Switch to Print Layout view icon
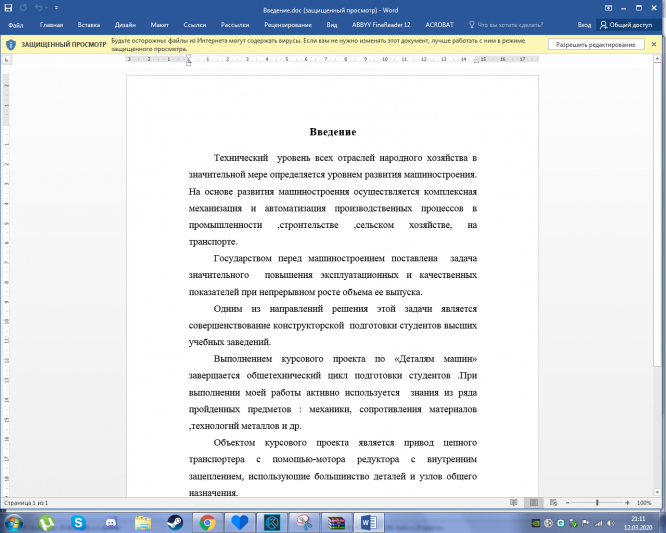 [533, 503]
